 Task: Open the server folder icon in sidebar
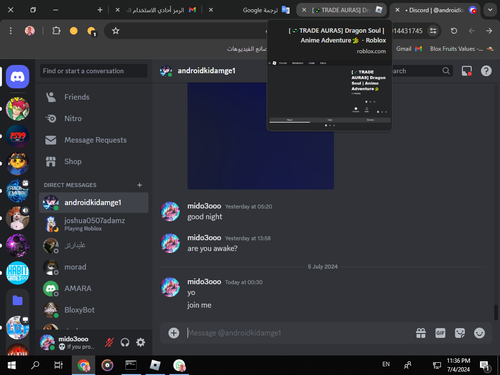click(x=18, y=300)
